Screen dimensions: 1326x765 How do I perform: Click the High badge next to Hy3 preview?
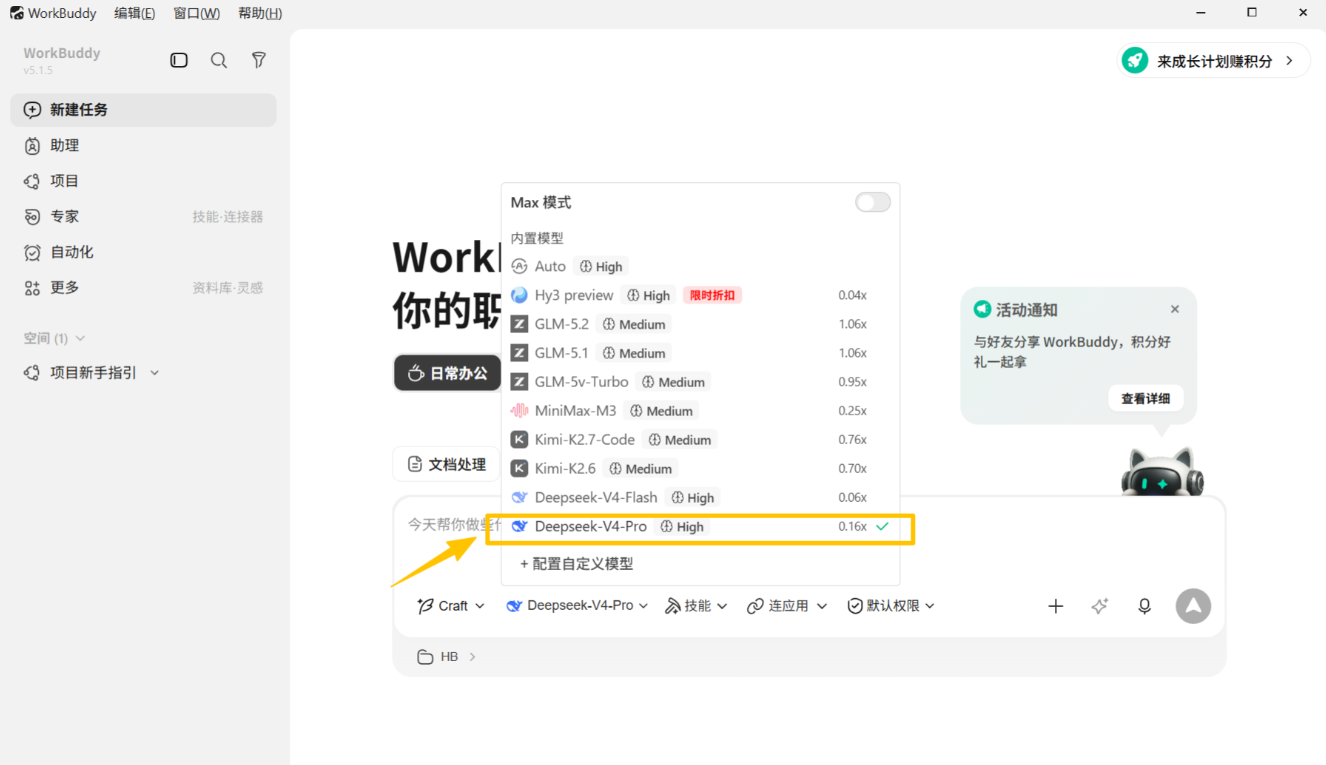[649, 295]
